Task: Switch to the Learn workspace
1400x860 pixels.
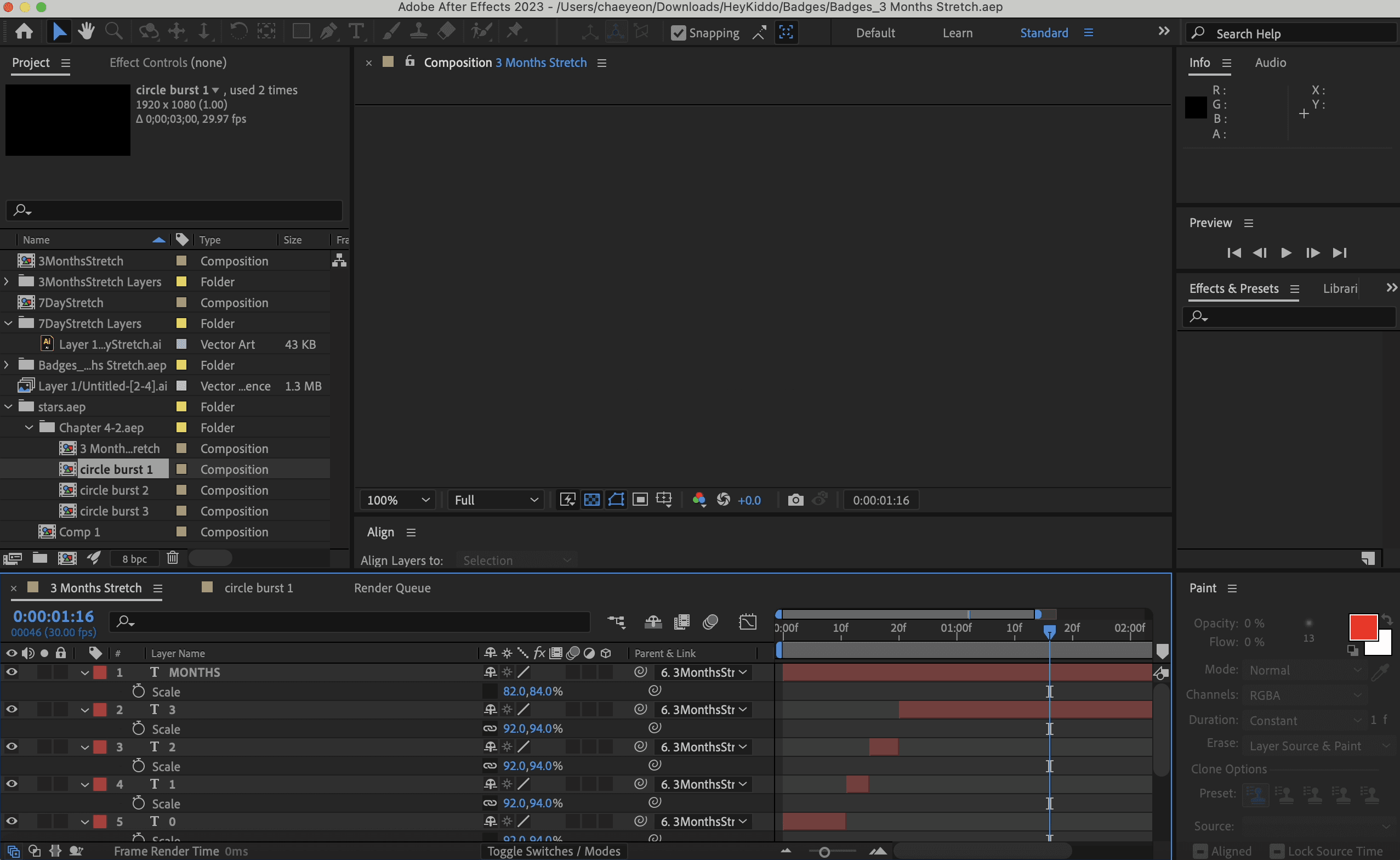Action: click(x=957, y=33)
